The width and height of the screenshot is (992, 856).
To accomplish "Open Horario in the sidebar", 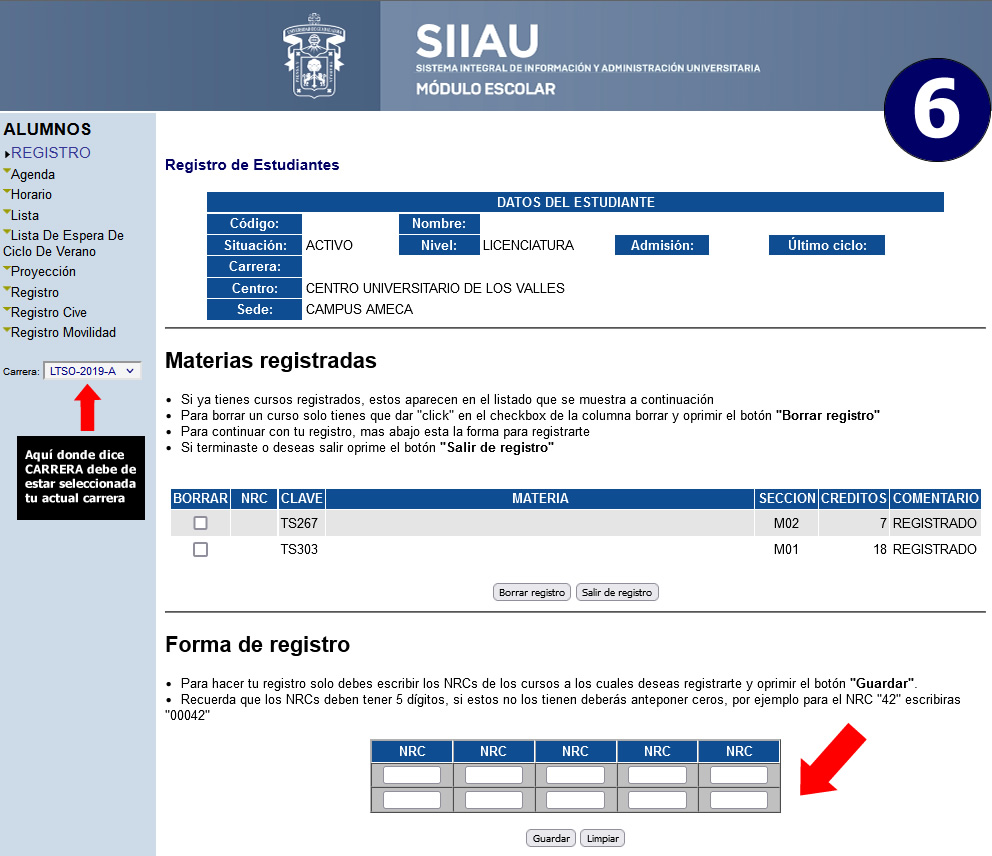I will click(31, 195).
